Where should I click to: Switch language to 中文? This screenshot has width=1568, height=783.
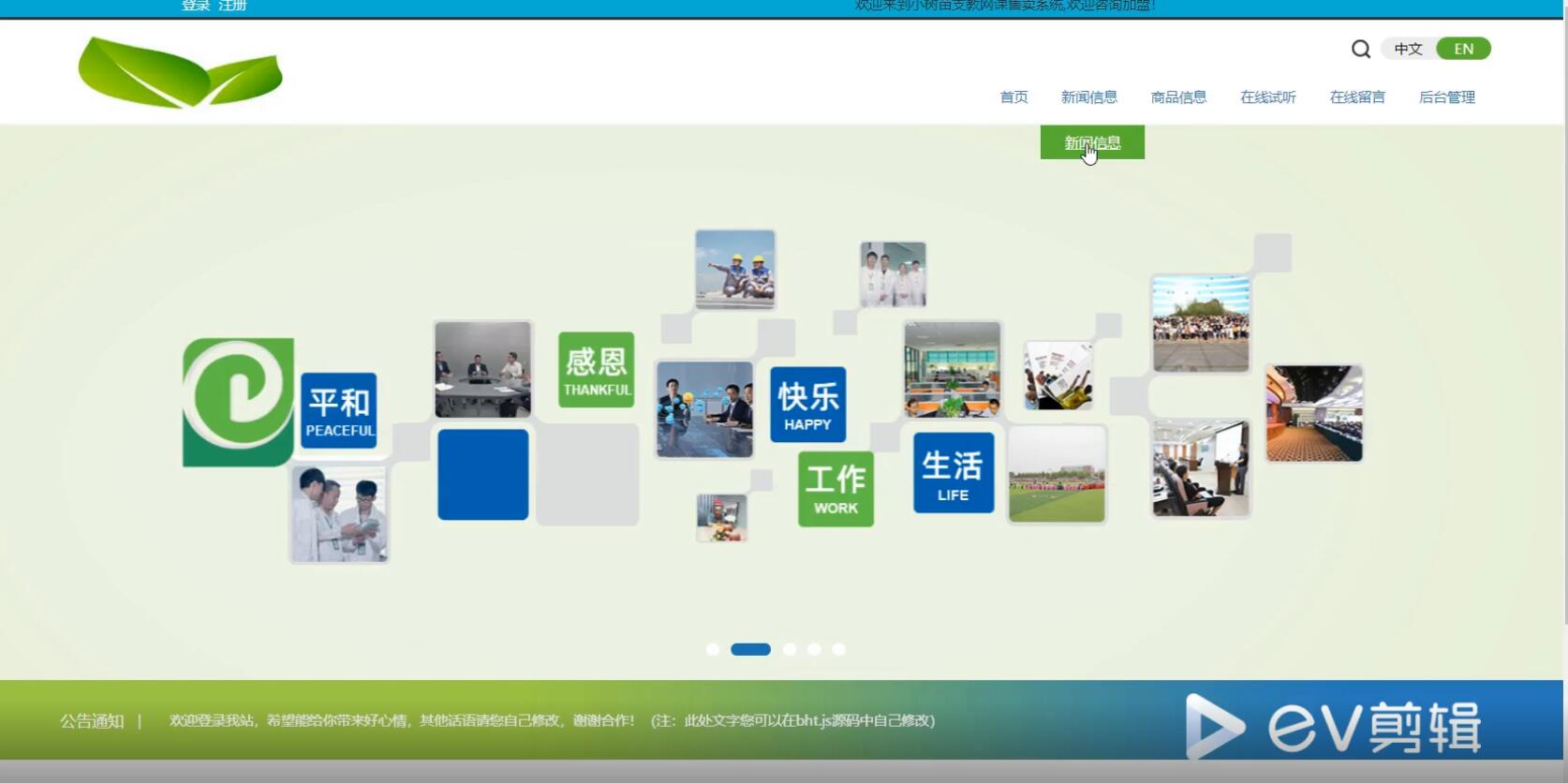[x=1408, y=49]
